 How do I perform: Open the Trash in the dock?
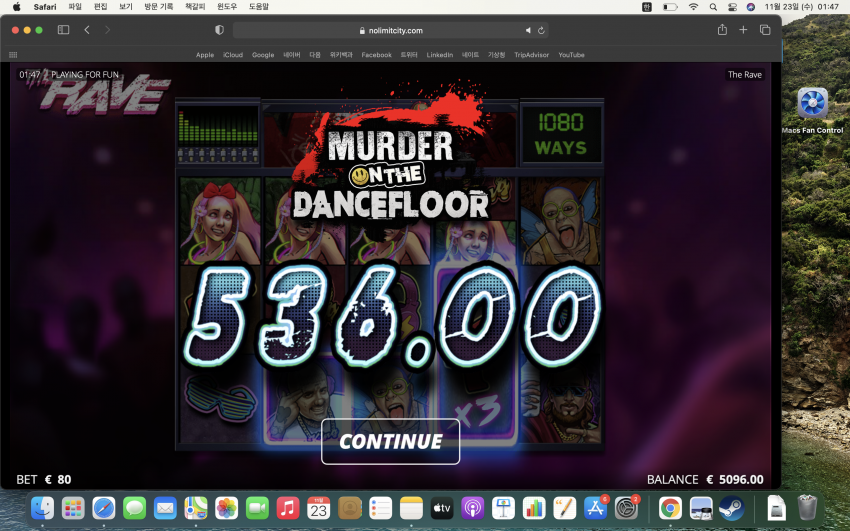807,508
